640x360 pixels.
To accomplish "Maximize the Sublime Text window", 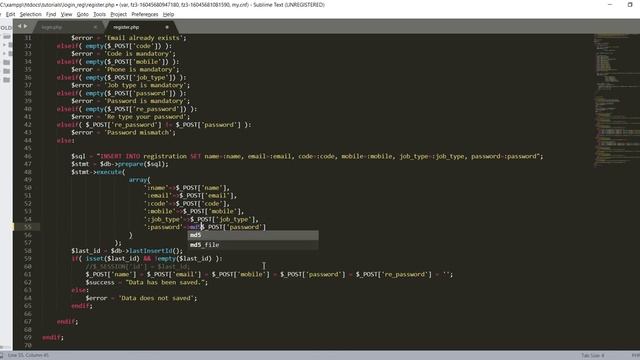I will click(x=630, y=5).
